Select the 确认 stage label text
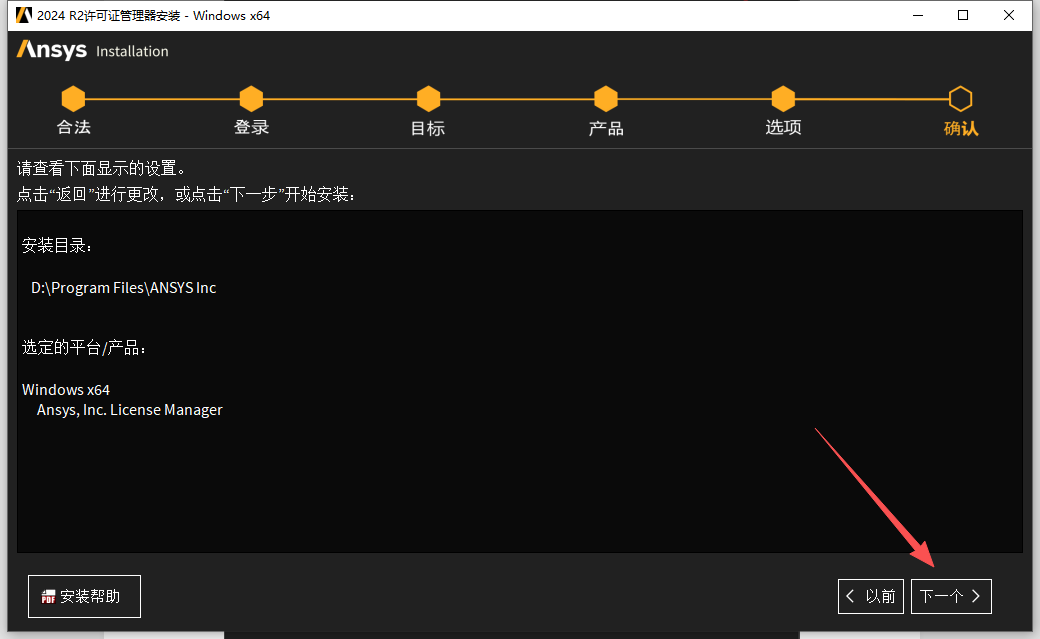Viewport: 1040px width, 639px height. 960,128
